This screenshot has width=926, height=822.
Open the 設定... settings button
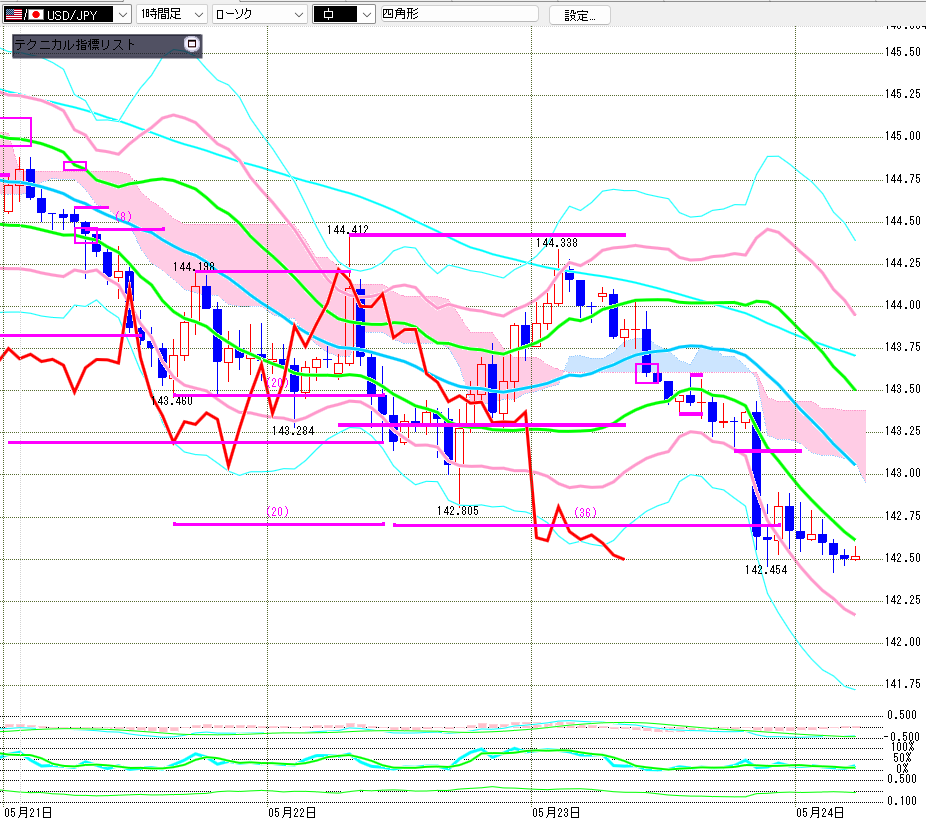coord(579,15)
